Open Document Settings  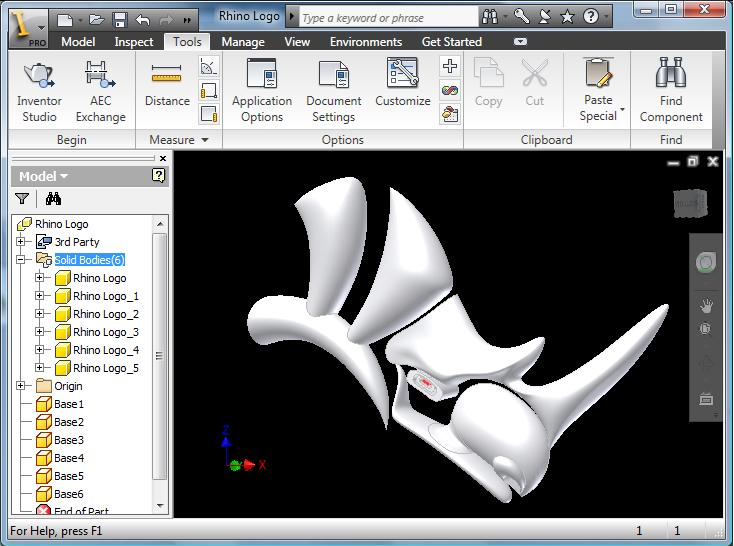(x=333, y=91)
